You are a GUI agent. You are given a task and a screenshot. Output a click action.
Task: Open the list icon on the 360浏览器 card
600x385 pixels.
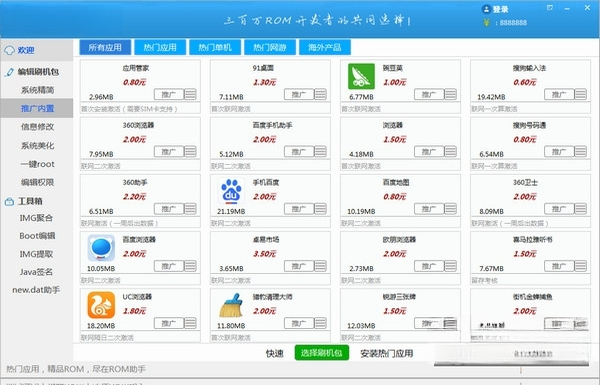(190, 151)
